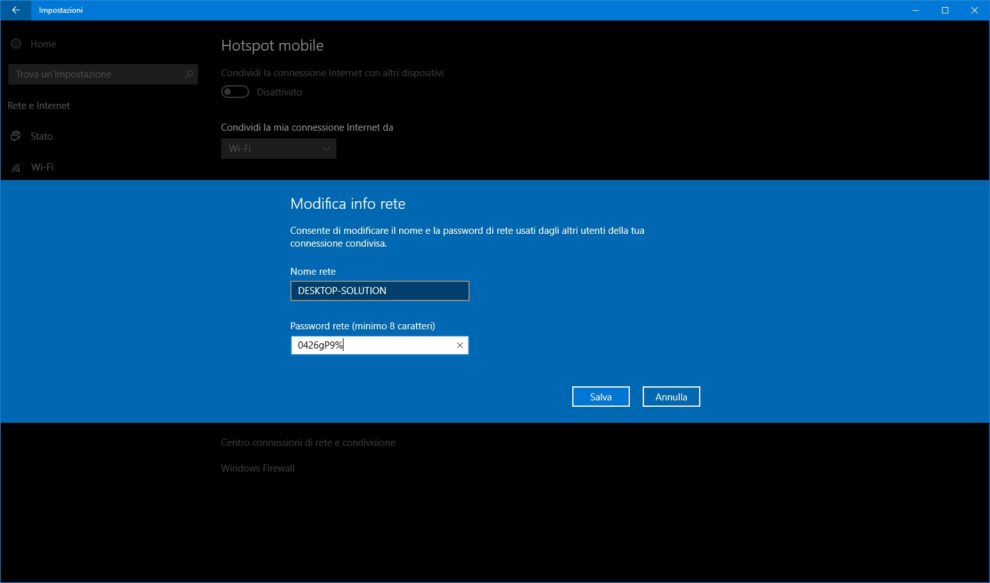Viewport: 990px width, 583px height.
Task: Click the Stato globe icon in sidebar
Action: click(16, 136)
